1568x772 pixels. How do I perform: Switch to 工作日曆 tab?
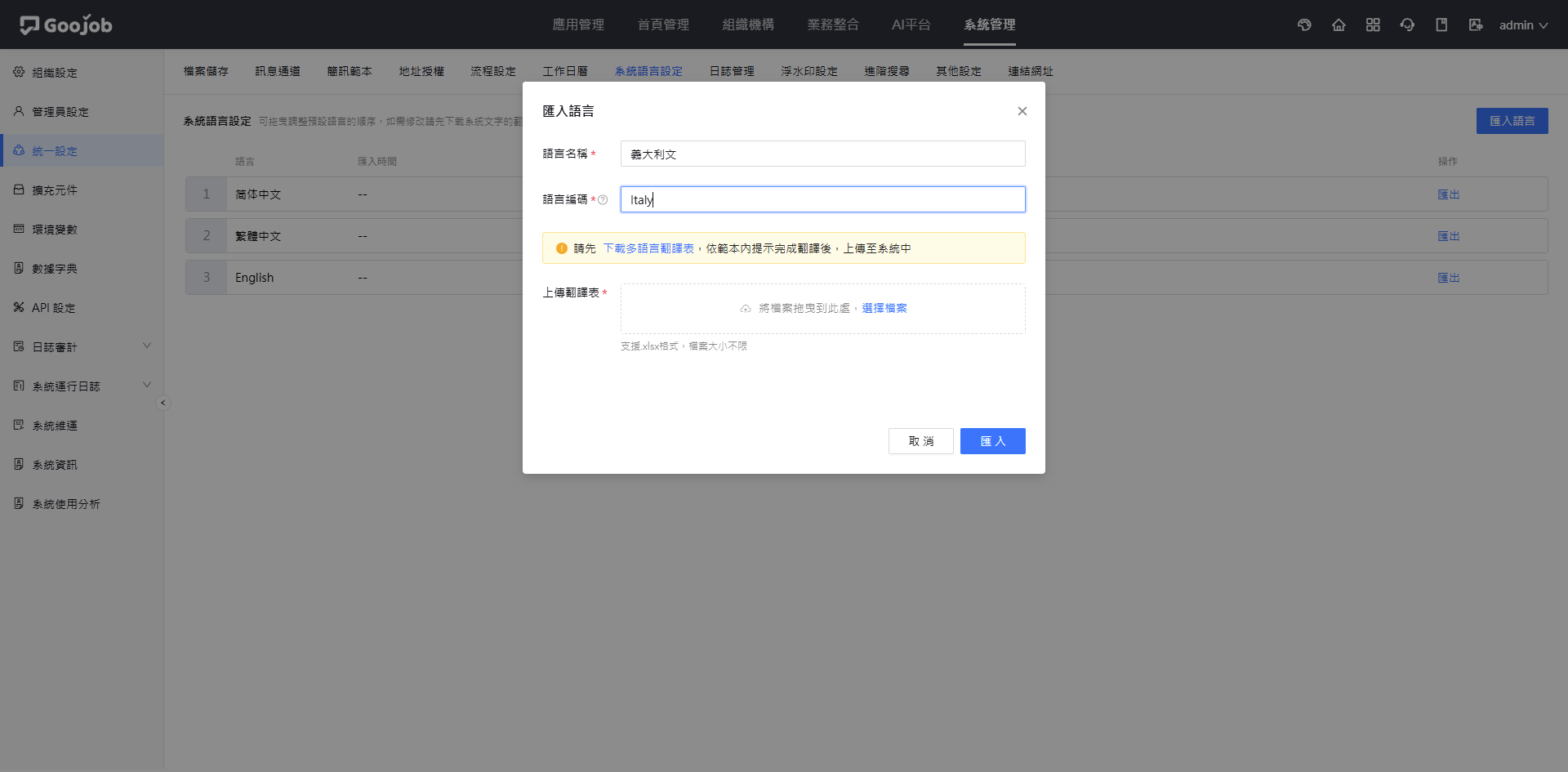(x=565, y=71)
